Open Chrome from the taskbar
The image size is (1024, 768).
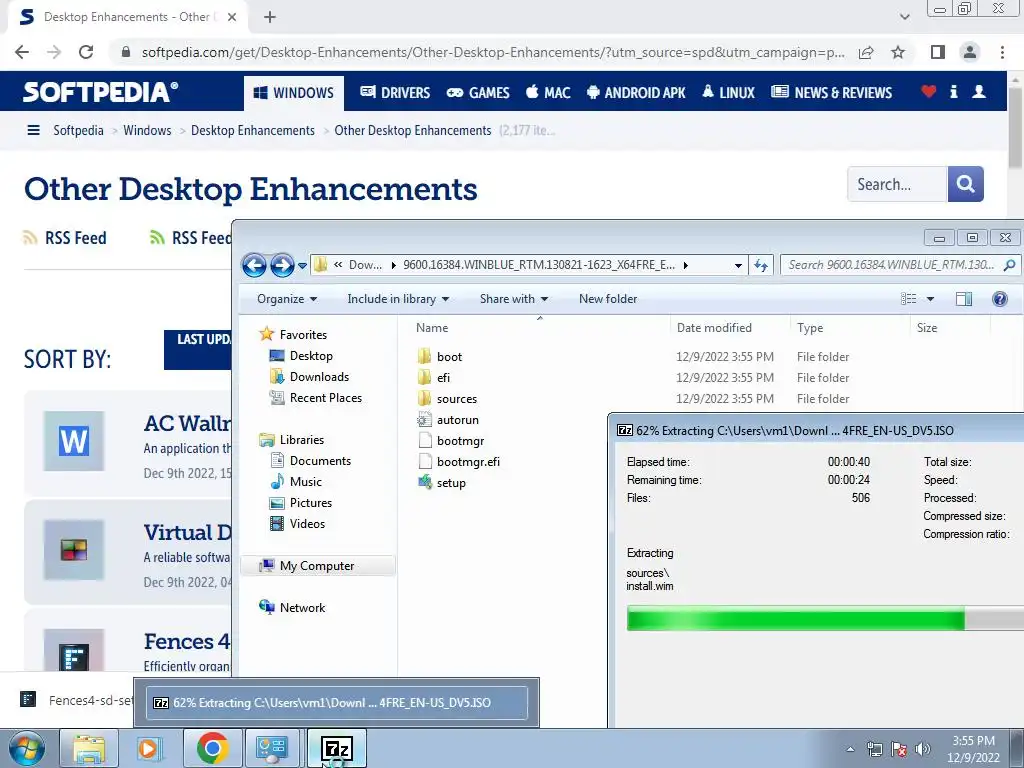[212, 748]
